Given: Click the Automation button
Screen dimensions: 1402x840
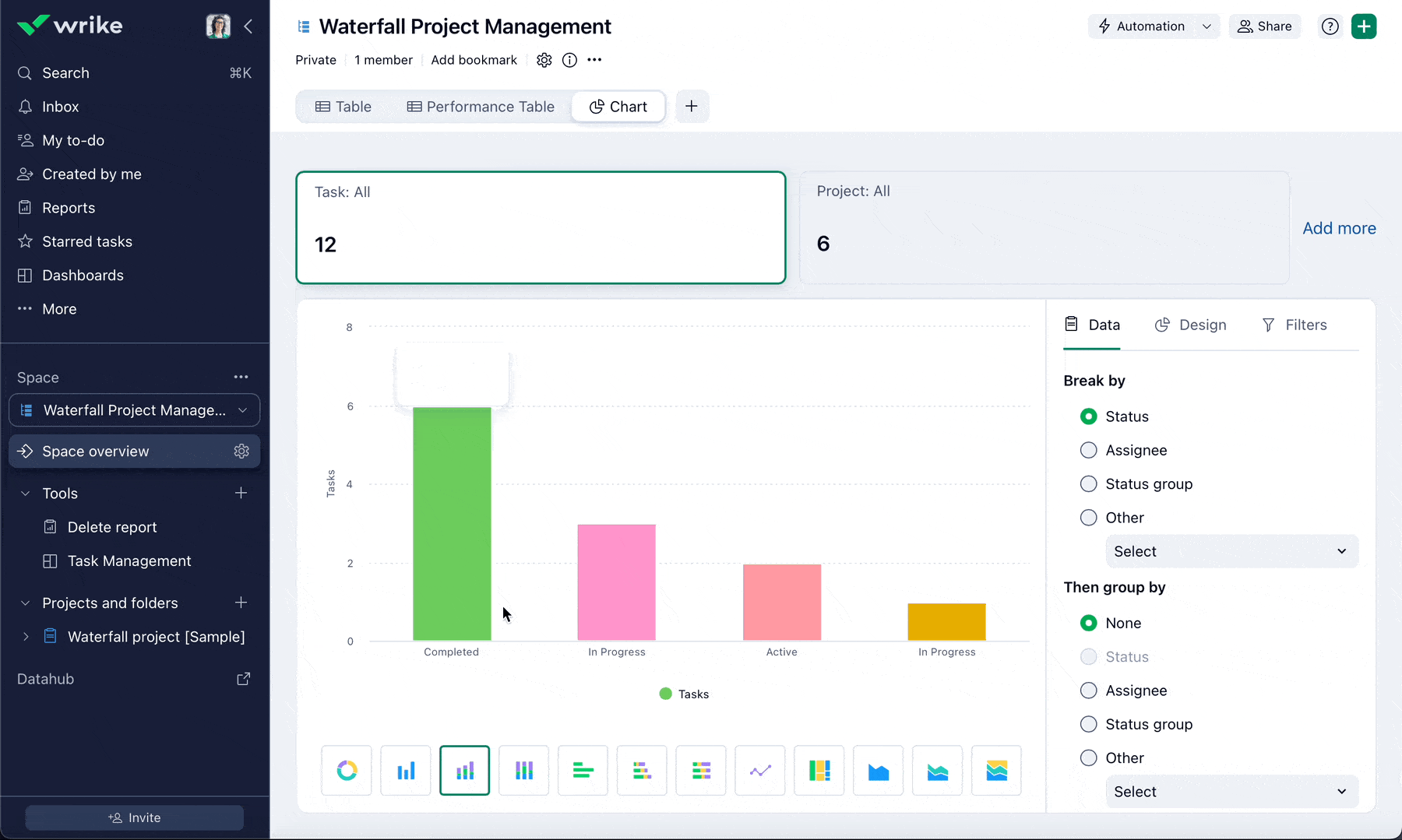Looking at the screenshot, I should pyautogui.click(x=1142, y=26).
